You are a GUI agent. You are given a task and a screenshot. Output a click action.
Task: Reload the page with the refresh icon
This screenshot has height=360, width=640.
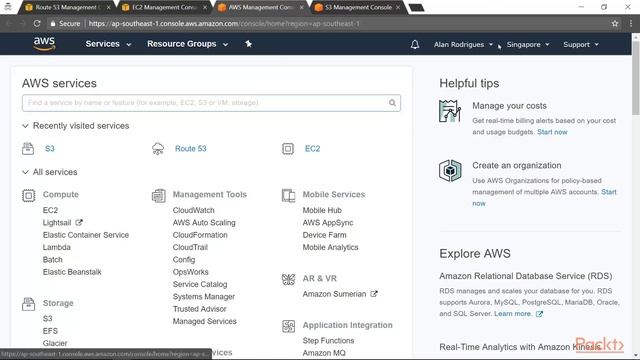pos(37,24)
